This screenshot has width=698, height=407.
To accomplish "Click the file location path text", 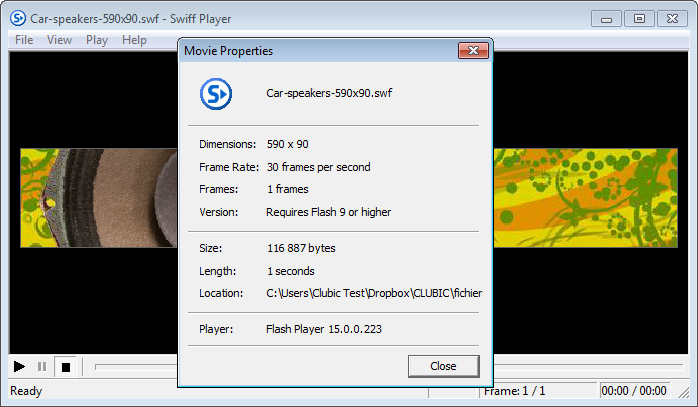I will [374, 293].
